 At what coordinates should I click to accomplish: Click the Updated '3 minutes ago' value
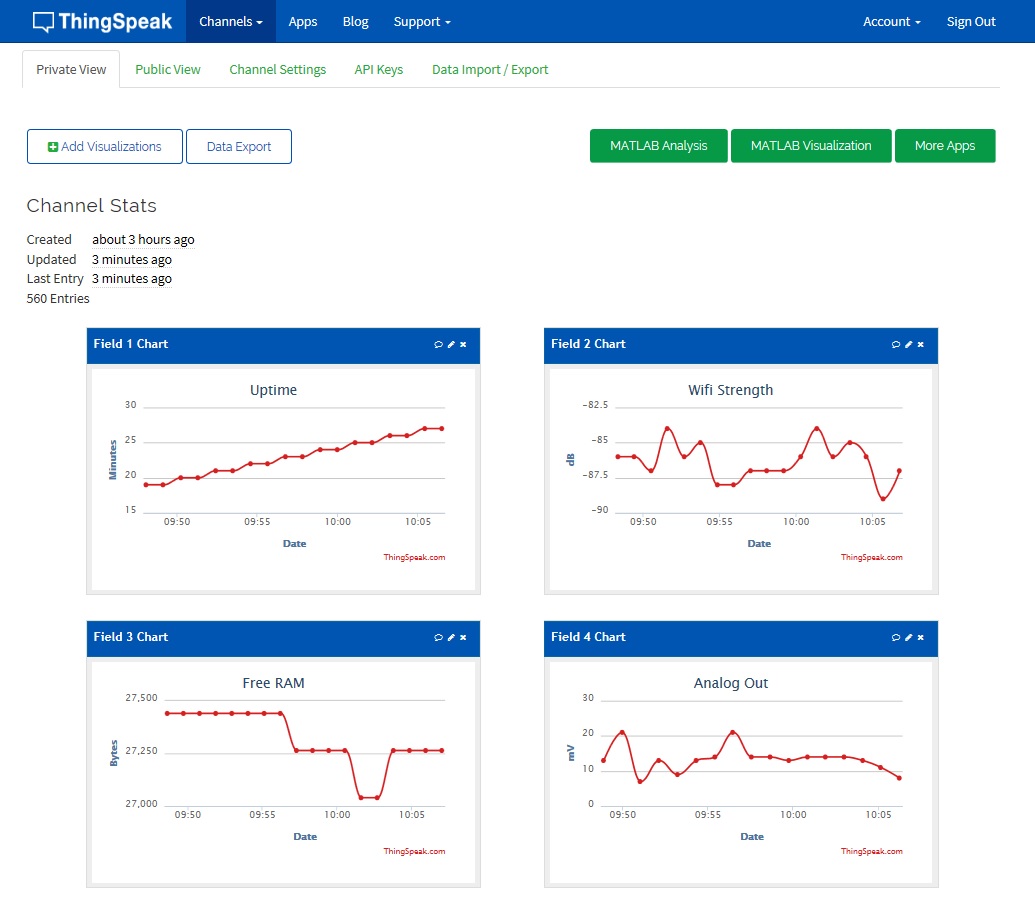pyautogui.click(x=131, y=259)
